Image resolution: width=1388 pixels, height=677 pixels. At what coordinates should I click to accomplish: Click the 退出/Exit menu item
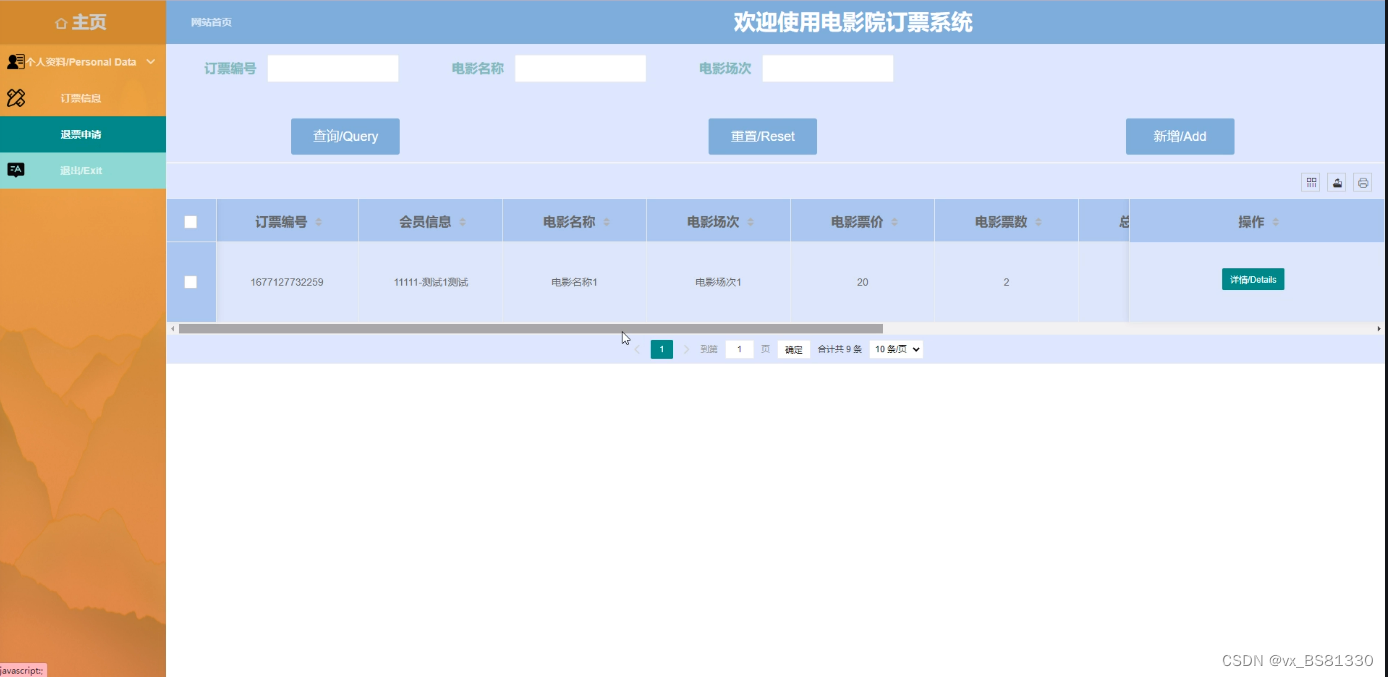83,170
